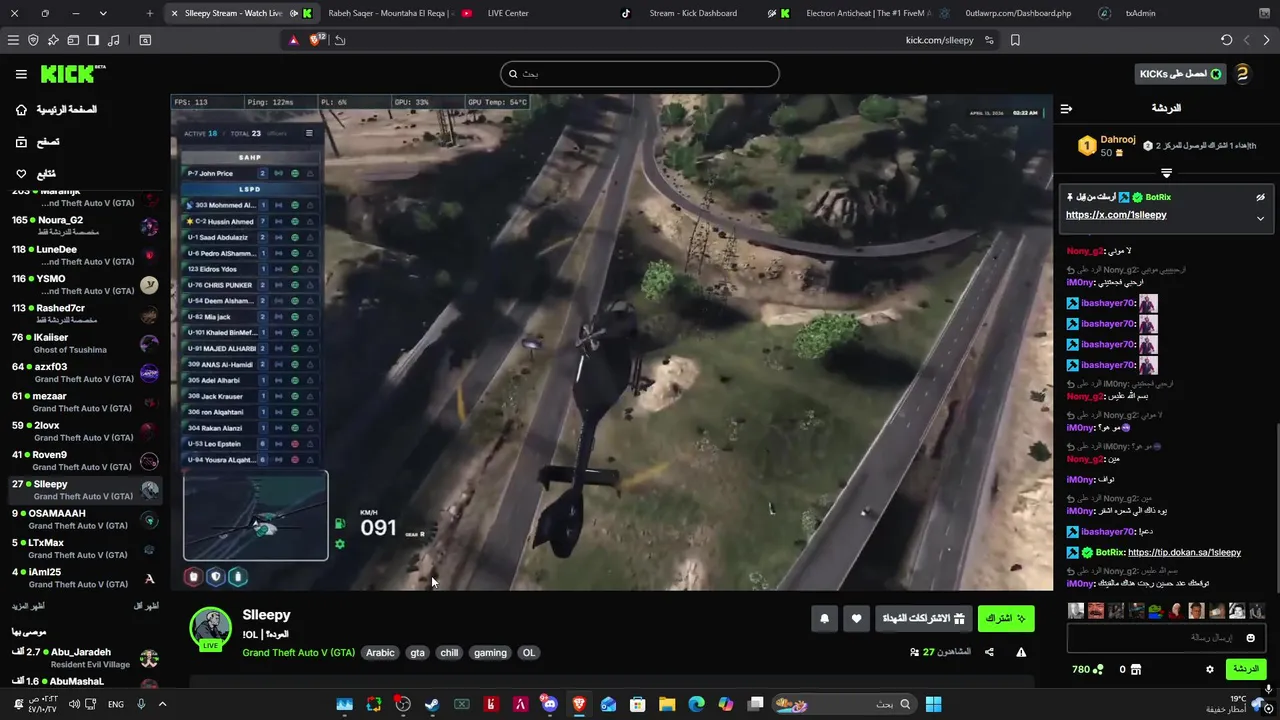
Task: Open azxf03 channel in sidebar
Action: [x=85, y=373]
